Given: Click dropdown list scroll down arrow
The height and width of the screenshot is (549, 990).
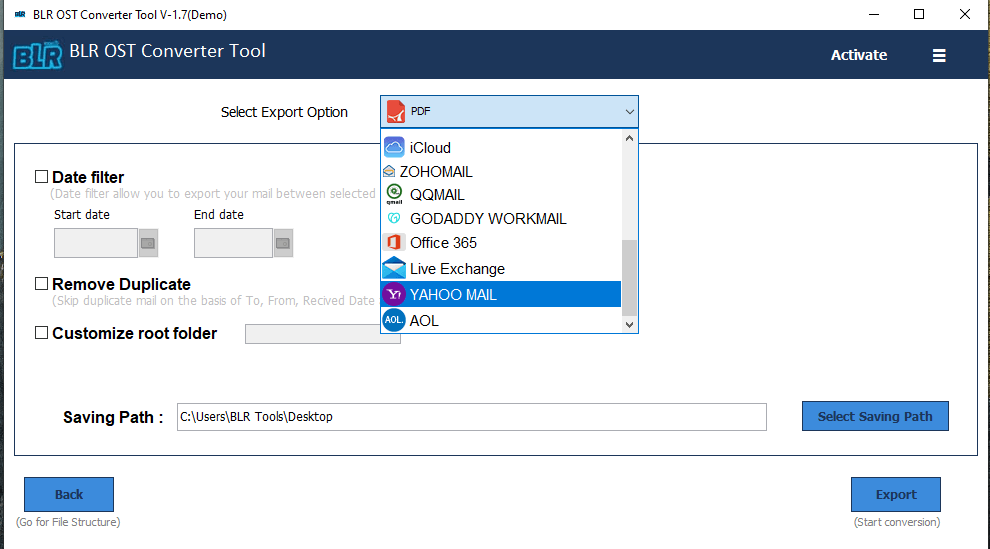Looking at the screenshot, I should point(629,325).
